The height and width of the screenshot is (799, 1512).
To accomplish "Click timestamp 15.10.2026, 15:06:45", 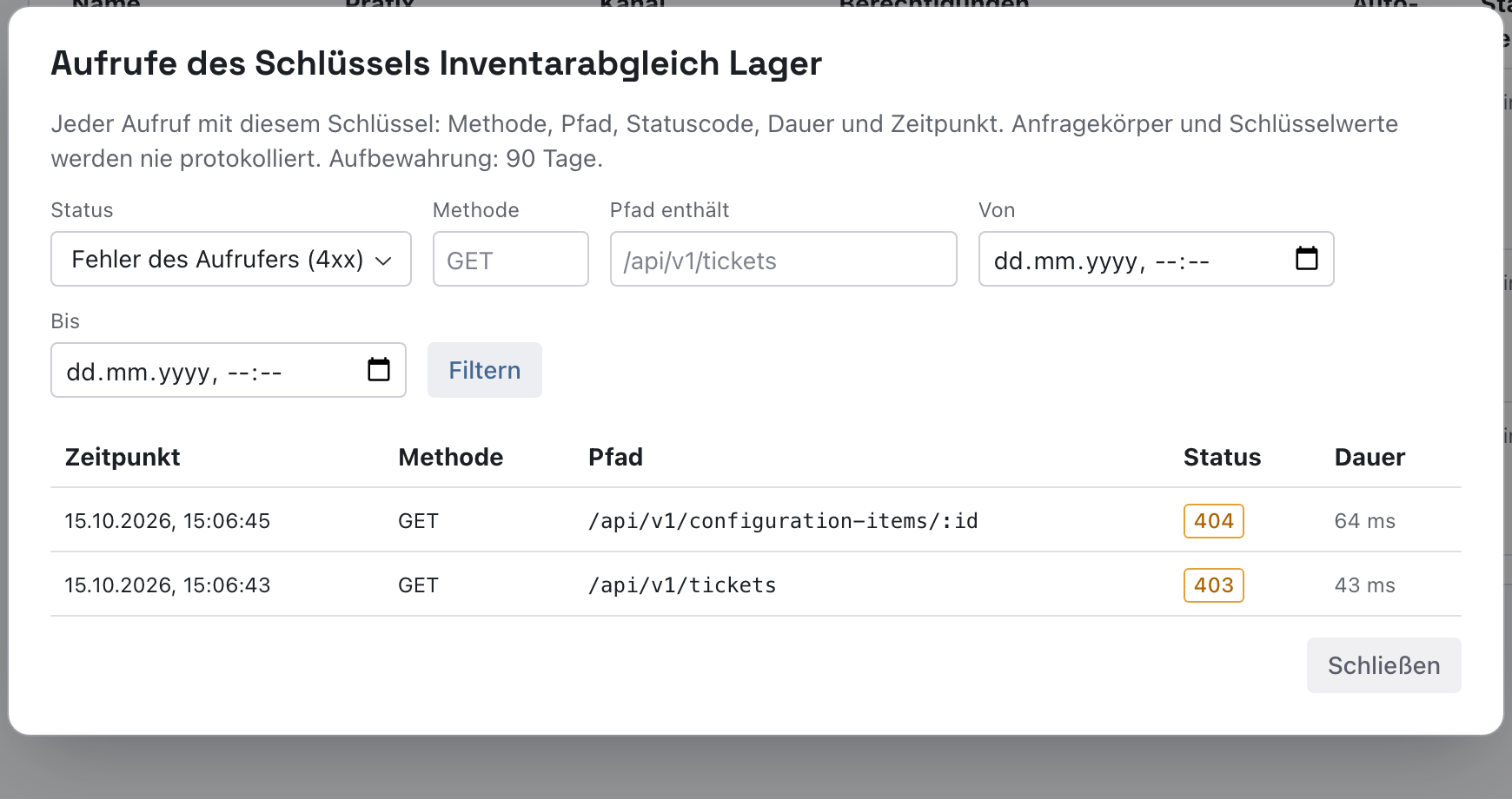I will coord(168,521).
